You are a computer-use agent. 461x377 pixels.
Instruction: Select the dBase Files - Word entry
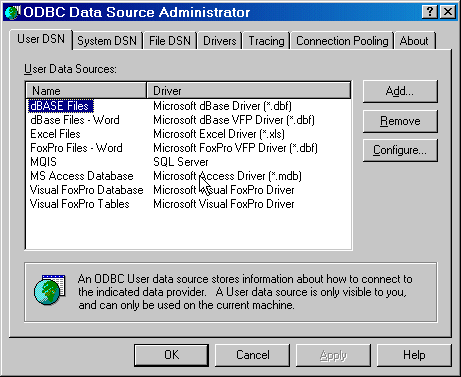point(75,120)
